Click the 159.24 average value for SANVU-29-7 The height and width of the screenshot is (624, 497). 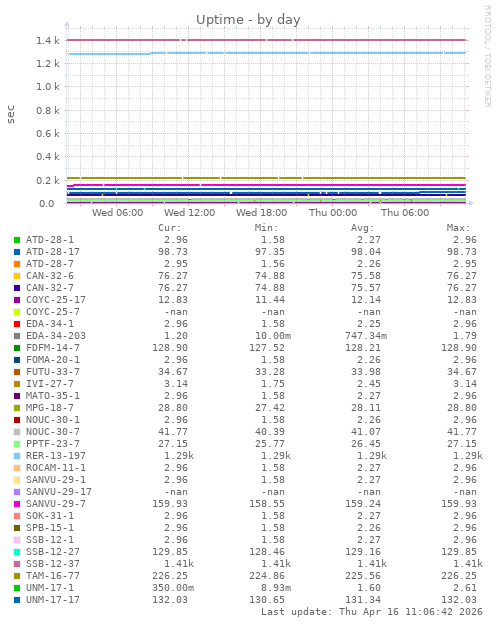coord(363,504)
